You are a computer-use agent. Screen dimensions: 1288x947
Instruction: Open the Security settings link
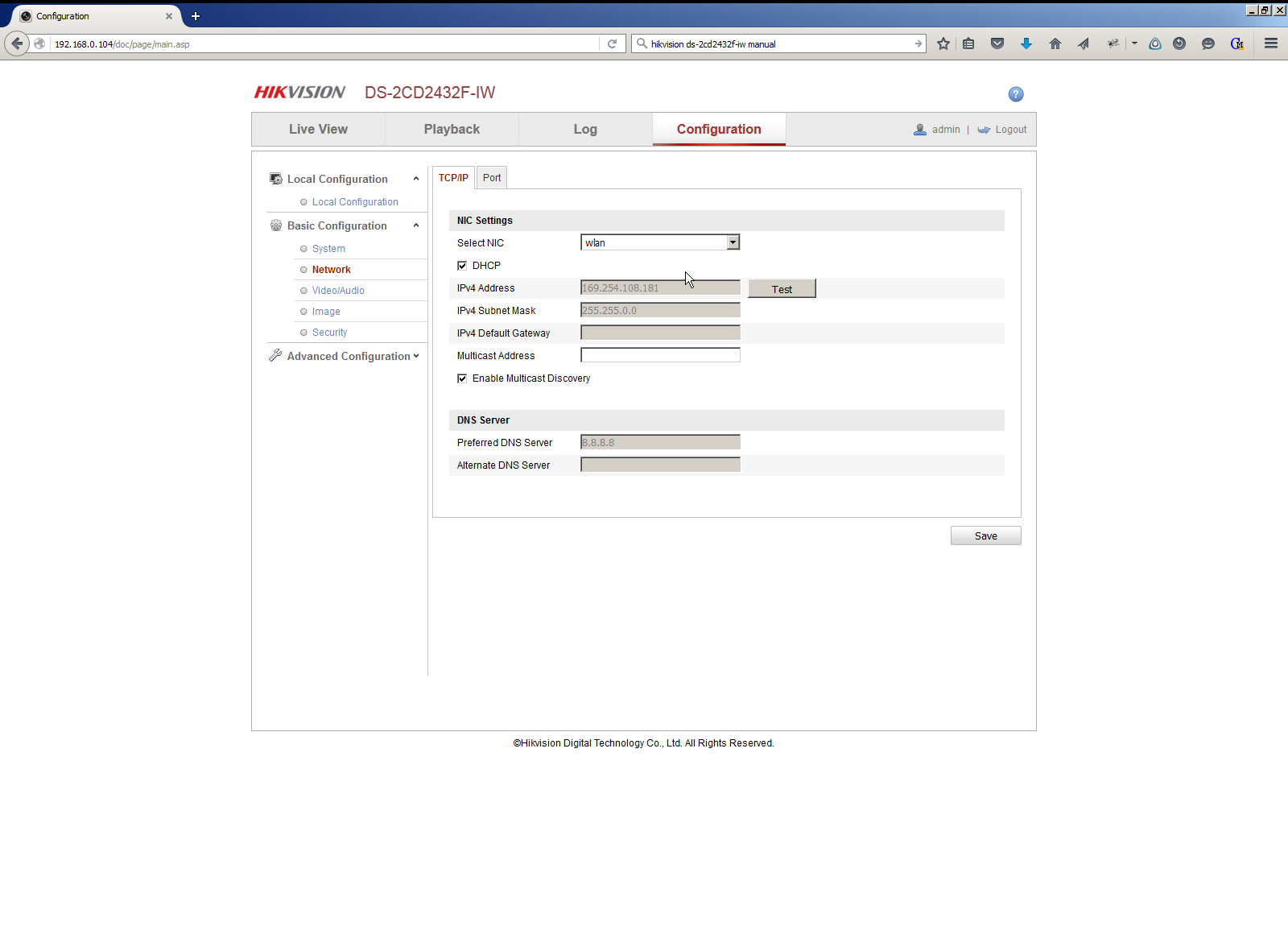pos(330,333)
